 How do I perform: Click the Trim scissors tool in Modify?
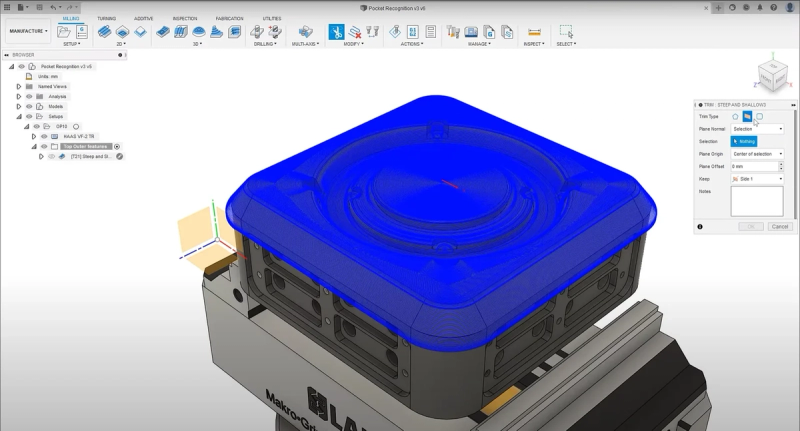coord(336,32)
